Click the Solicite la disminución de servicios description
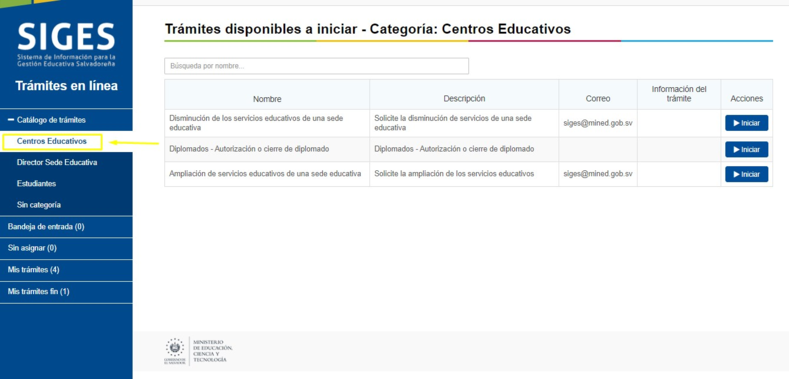Image resolution: width=789 pixels, height=379 pixels. (453, 123)
